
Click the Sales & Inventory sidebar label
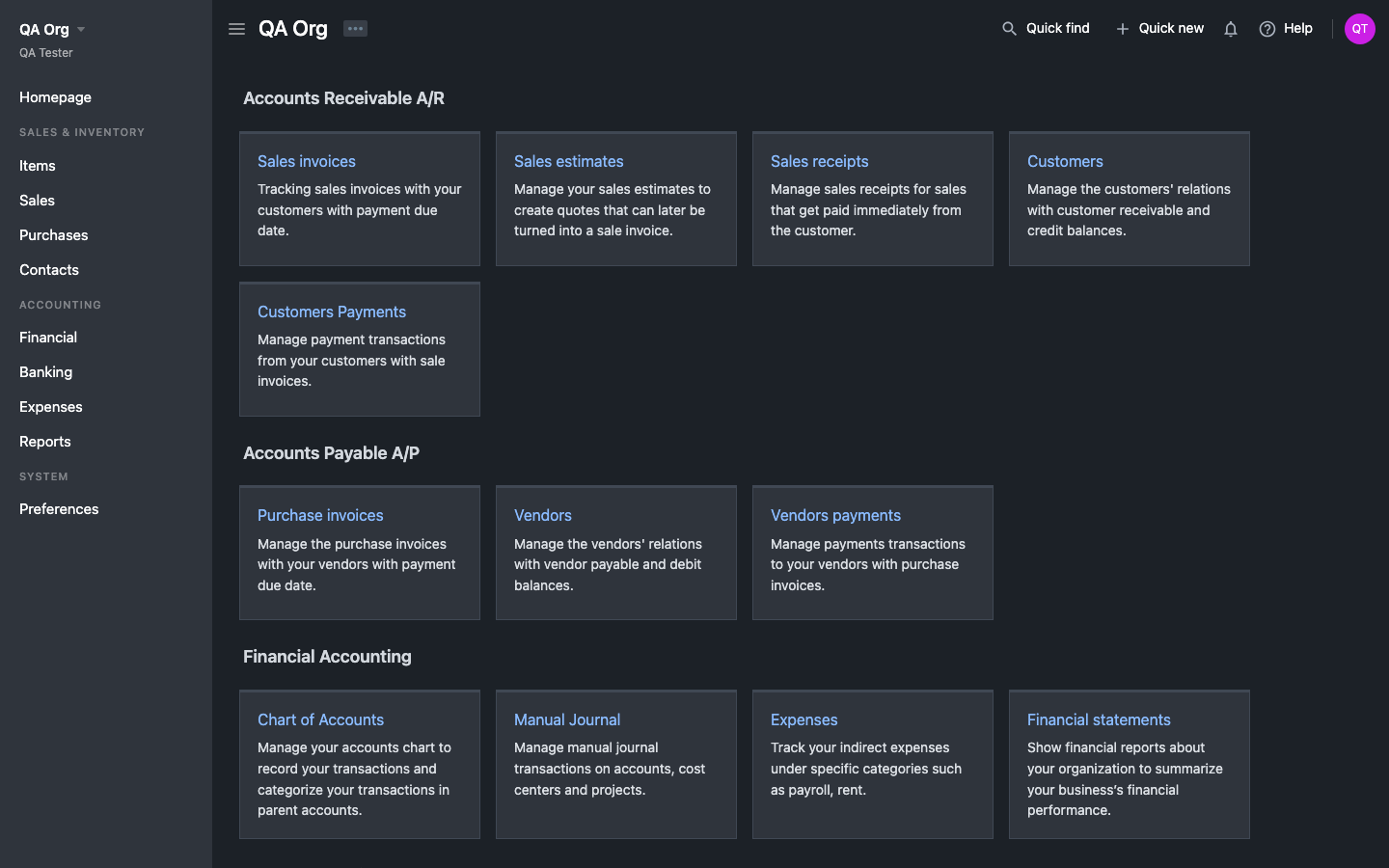(82, 132)
